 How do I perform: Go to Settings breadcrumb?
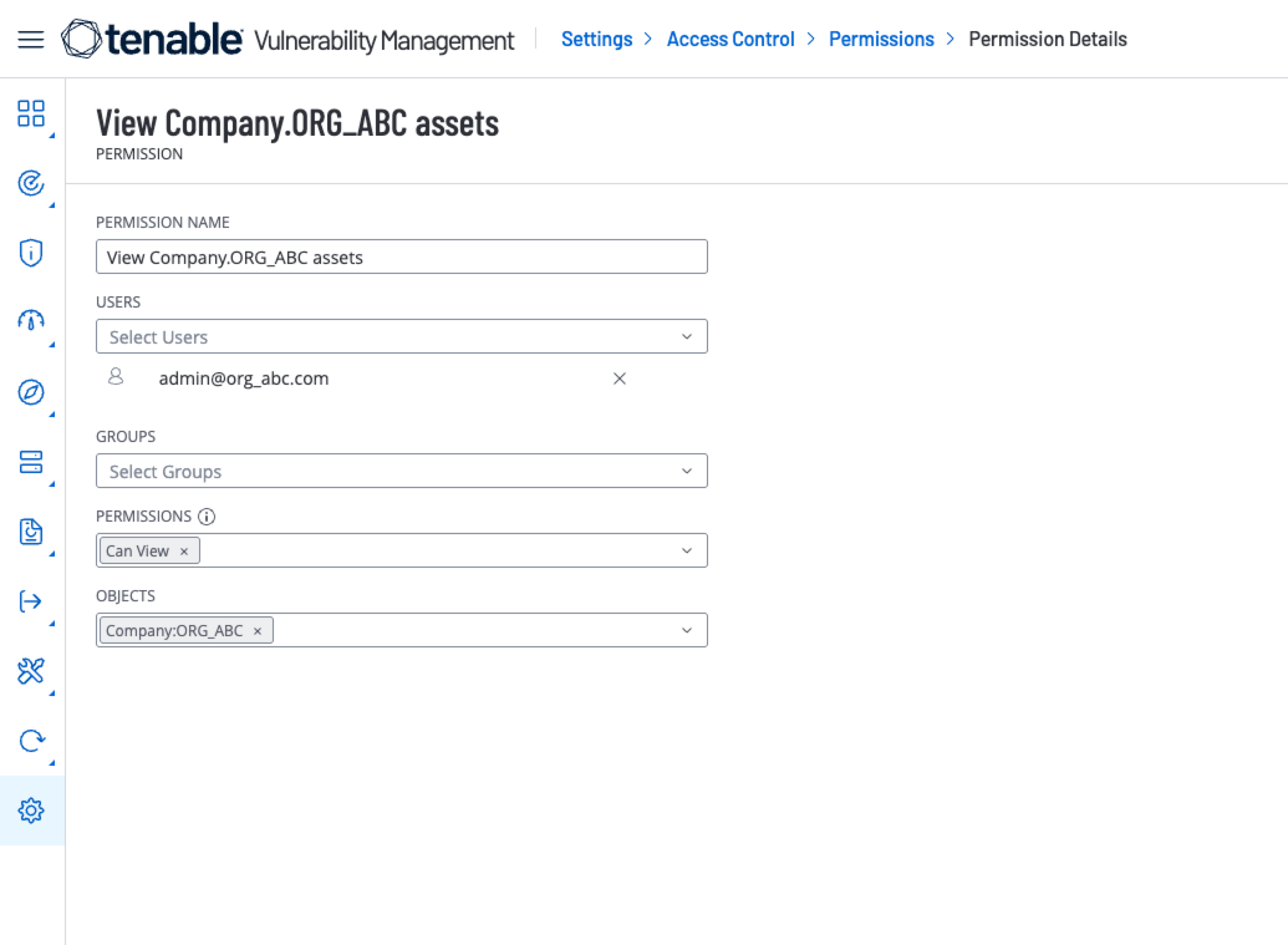click(596, 39)
